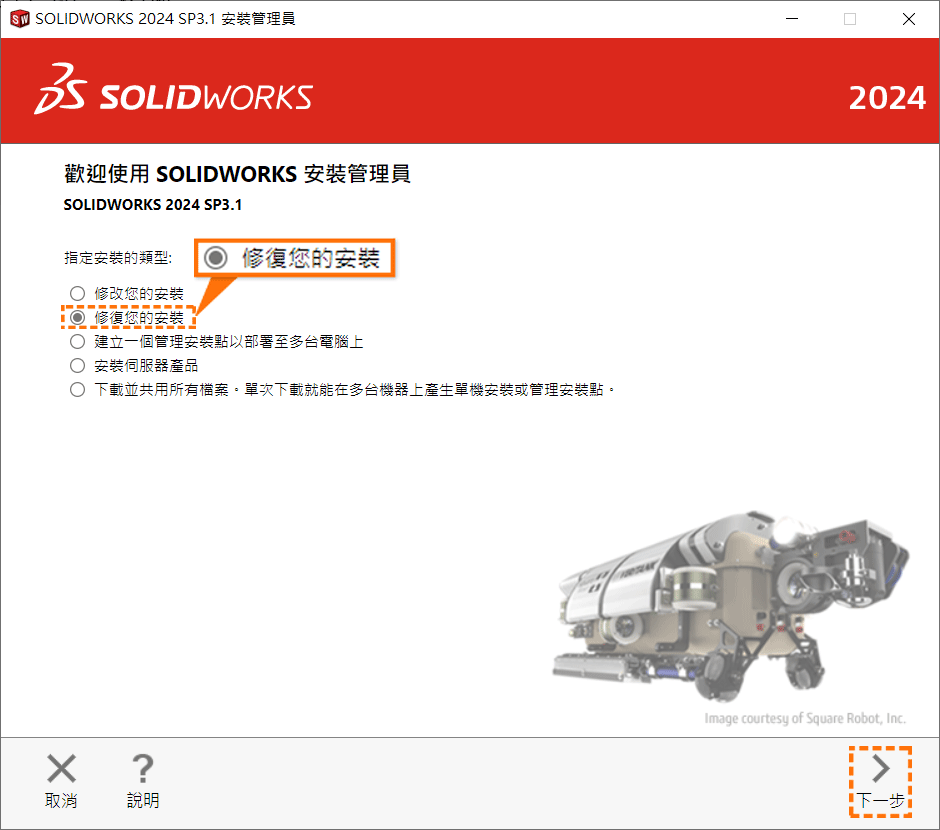Screen dimensions: 940x830
Task: Select the repair your installation radio button
Action: point(77,318)
